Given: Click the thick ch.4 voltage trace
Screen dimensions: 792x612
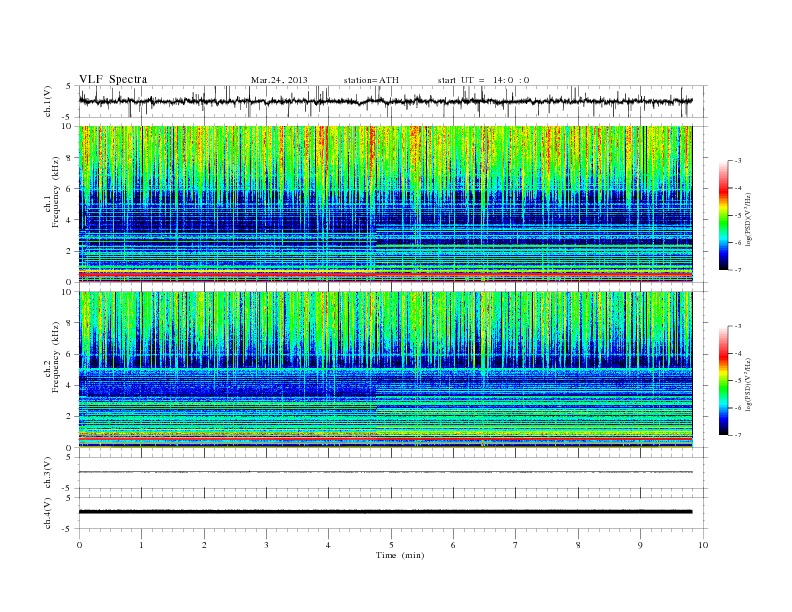Looking at the screenshot, I should (x=385, y=512).
